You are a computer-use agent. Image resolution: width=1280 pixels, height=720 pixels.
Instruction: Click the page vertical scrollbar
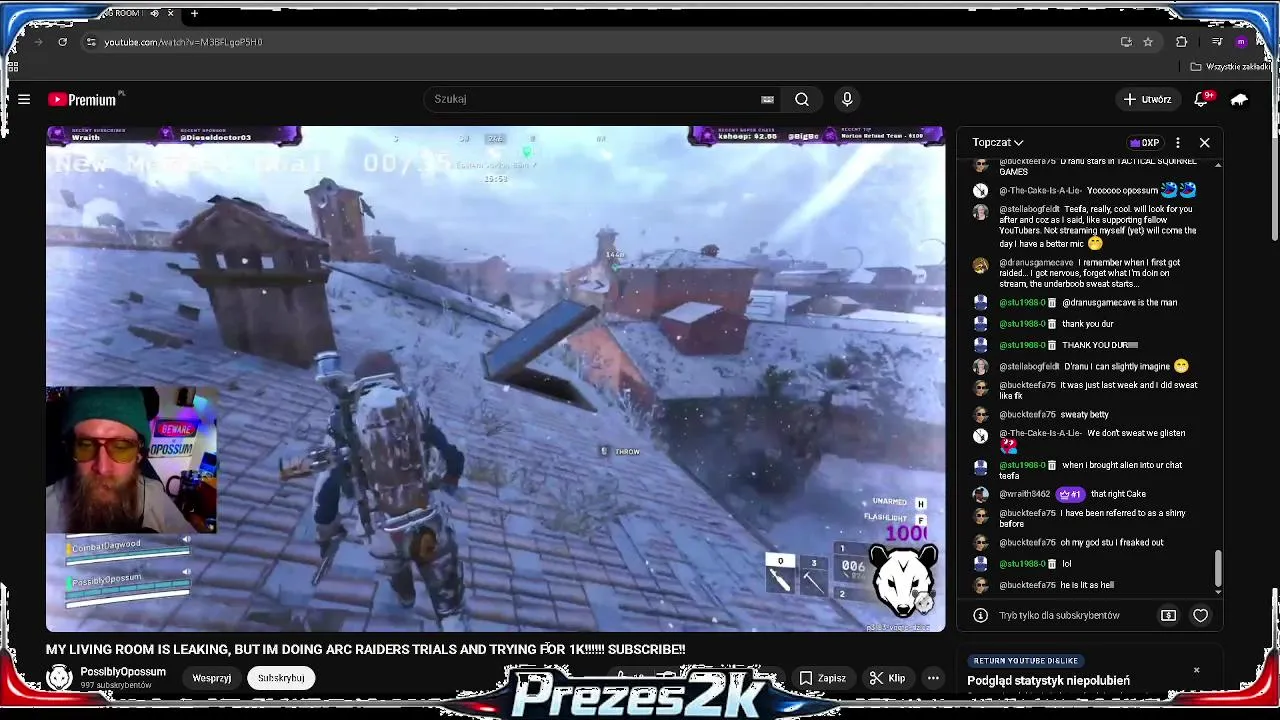1274,190
